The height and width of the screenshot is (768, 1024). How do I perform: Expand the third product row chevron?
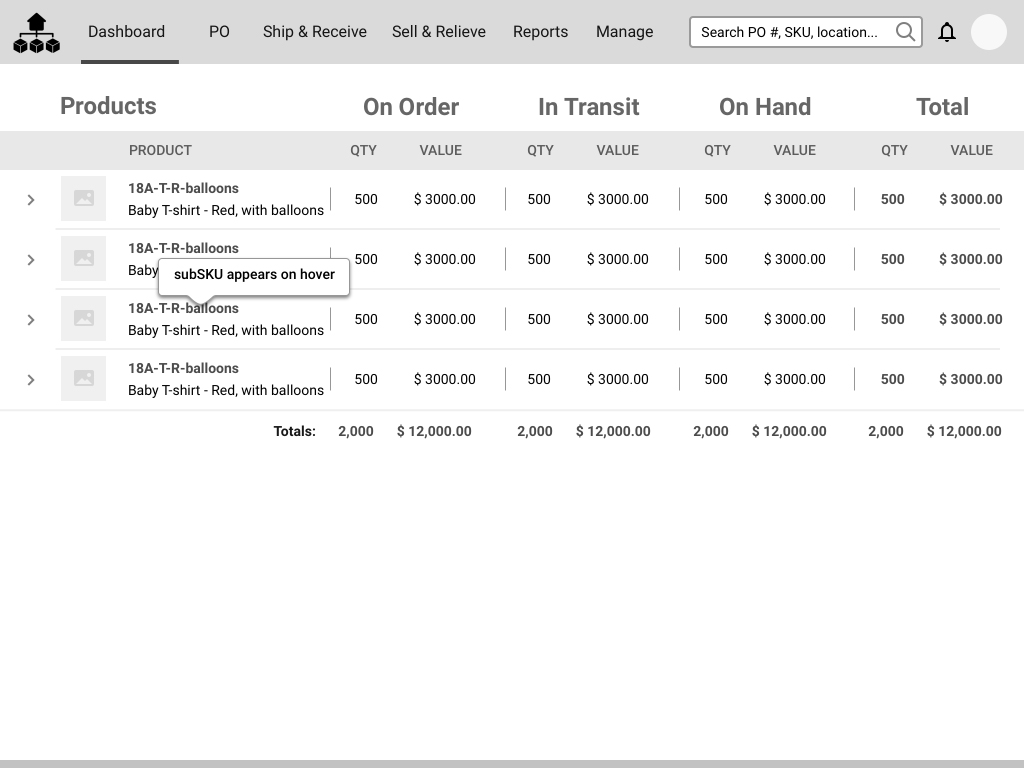click(x=31, y=320)
